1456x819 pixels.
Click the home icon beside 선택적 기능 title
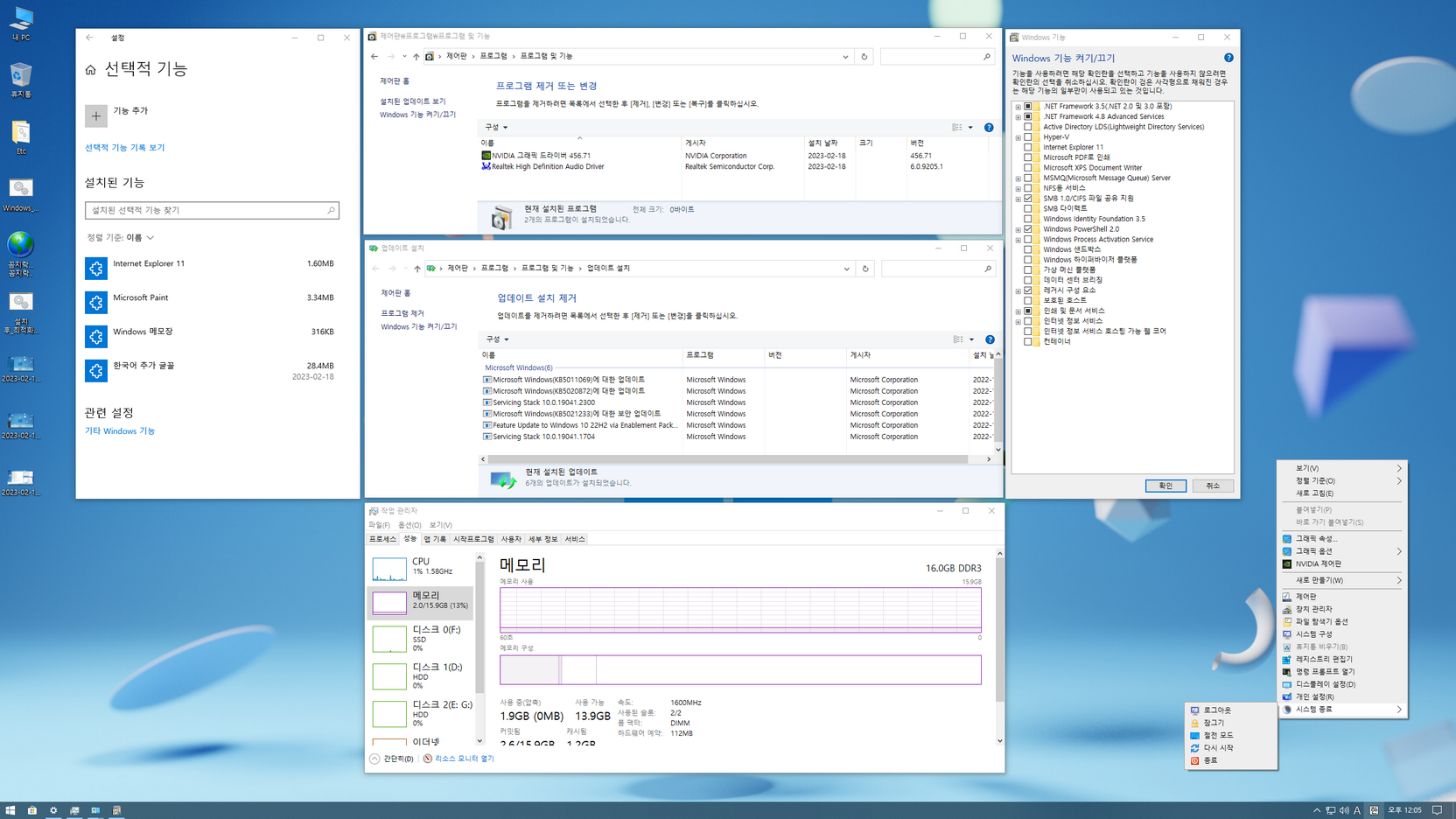90,69
